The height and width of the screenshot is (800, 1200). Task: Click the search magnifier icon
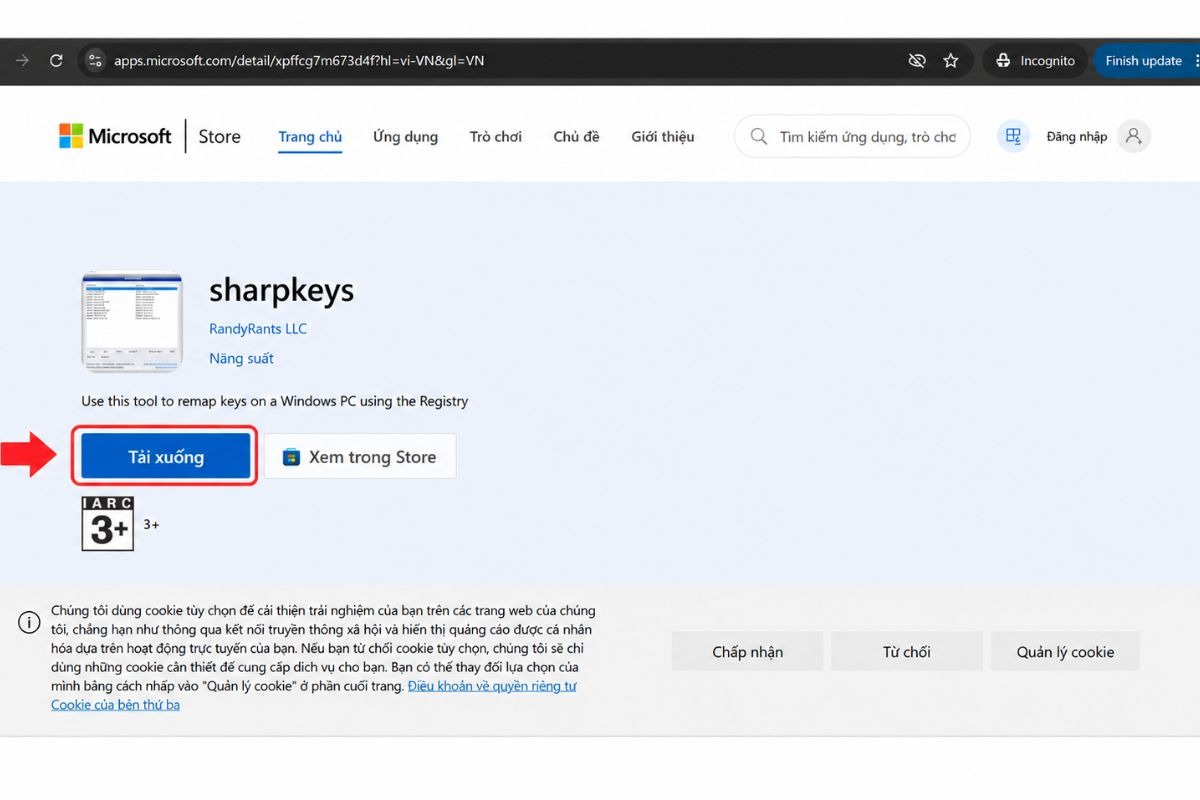759,136
